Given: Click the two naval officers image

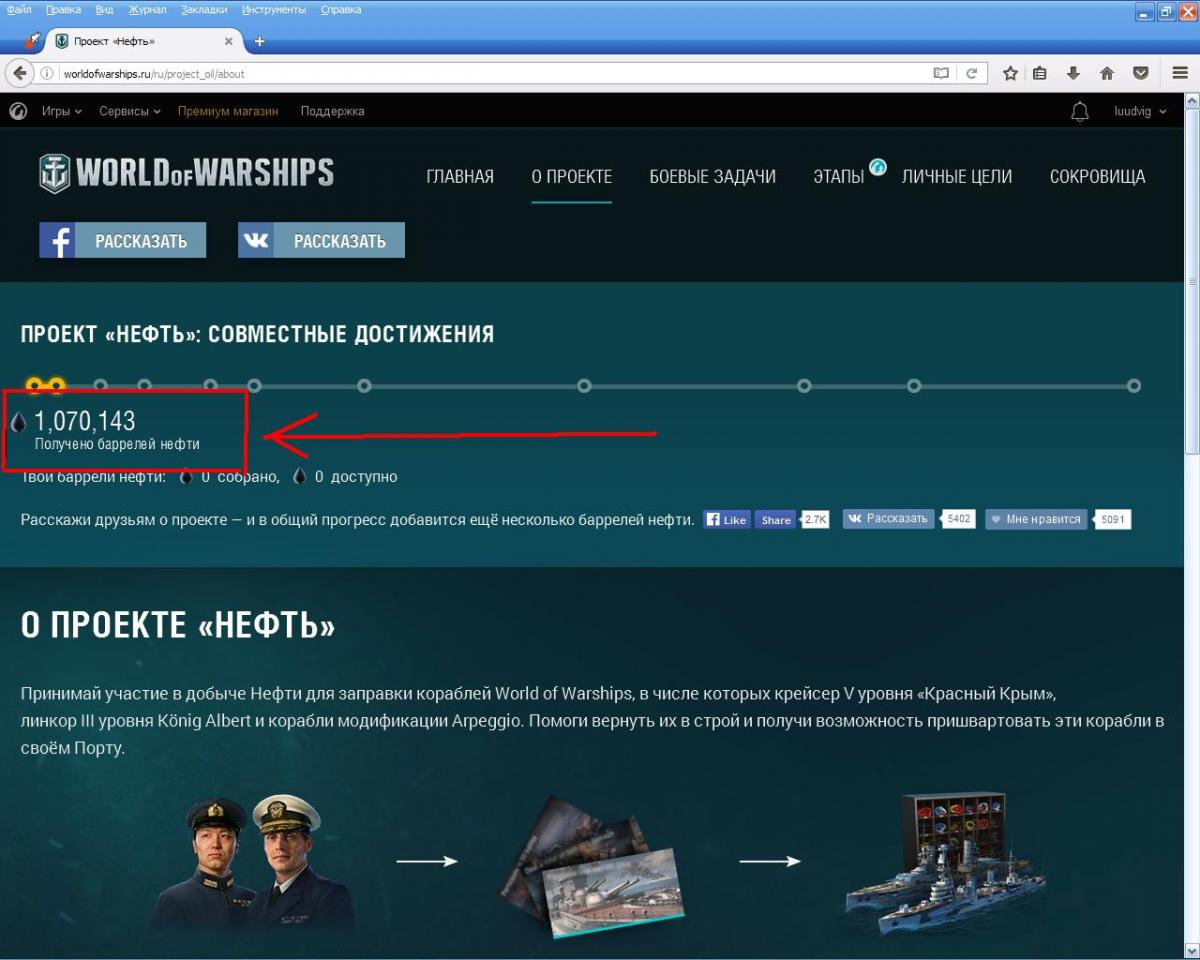Looking at the screenshot, I should pyautogui.click(x=255, y=861).
